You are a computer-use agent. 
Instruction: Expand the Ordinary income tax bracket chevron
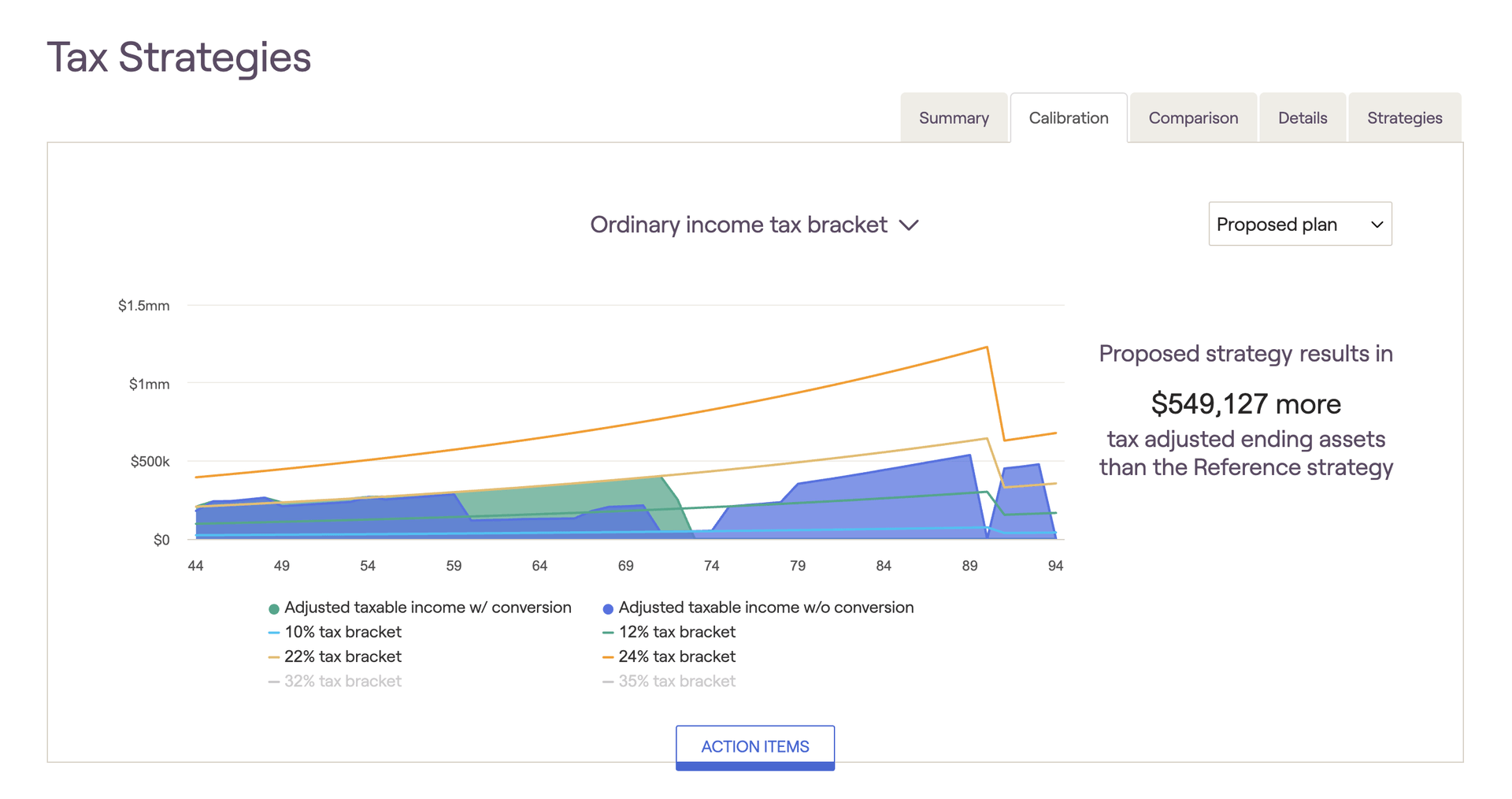click(x=910, y=225)
